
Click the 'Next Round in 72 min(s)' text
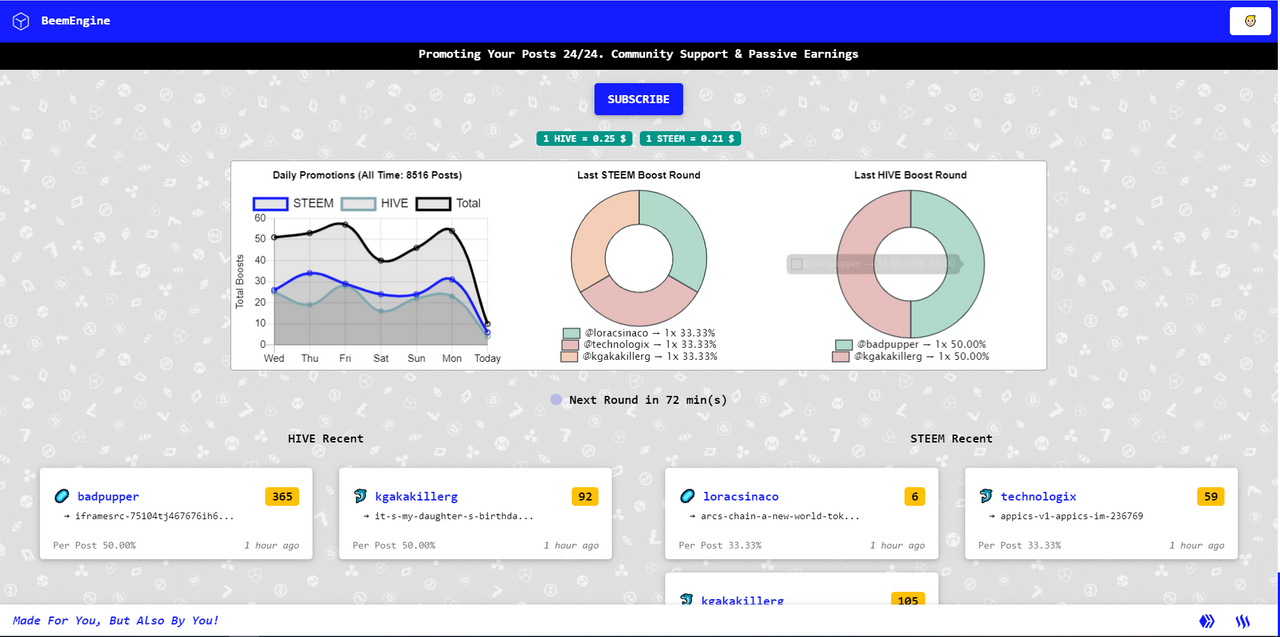[648, 400]
